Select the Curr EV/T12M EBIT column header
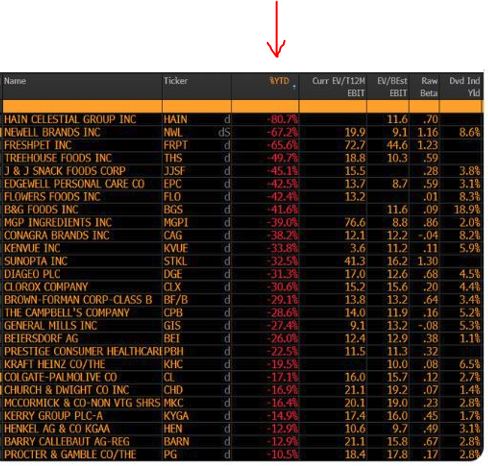Image resolution: width=488 pixels, height=466 pixels. (x=339, y=87)
